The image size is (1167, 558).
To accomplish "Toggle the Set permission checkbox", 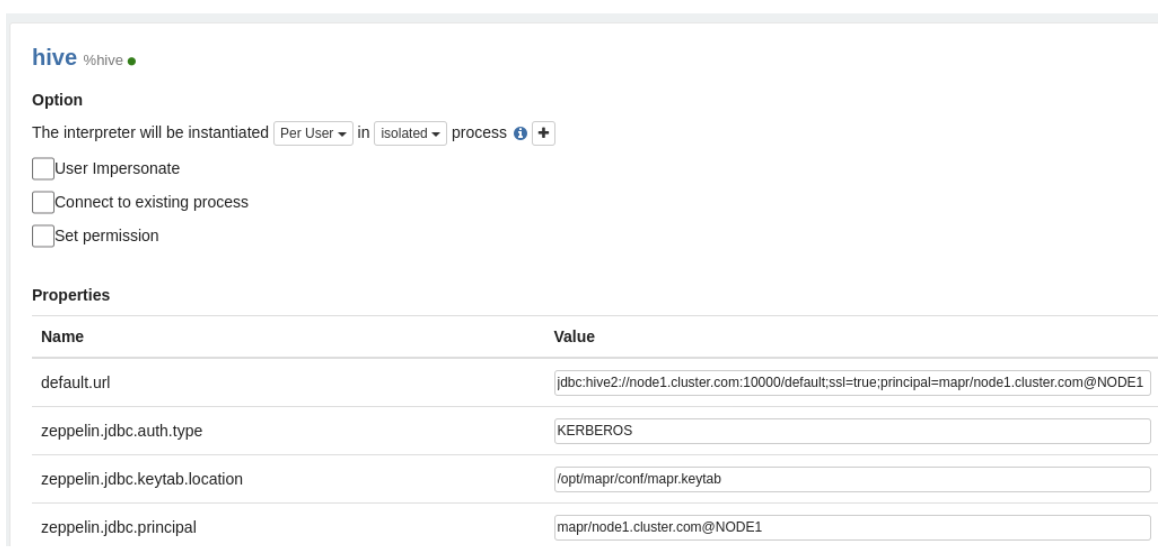I will tap(43, 236).
